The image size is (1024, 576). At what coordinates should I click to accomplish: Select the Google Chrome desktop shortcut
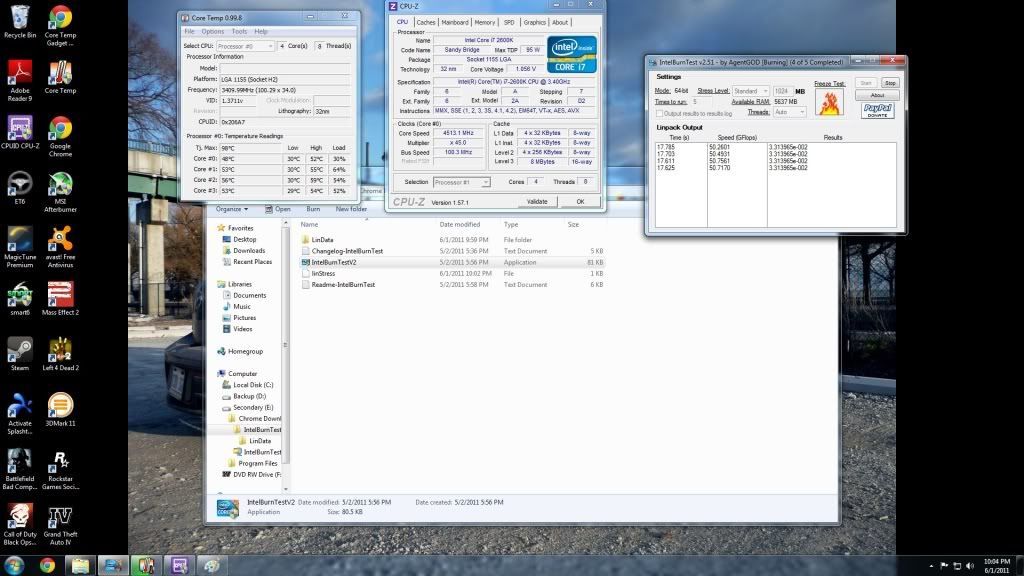click(60, 136)
